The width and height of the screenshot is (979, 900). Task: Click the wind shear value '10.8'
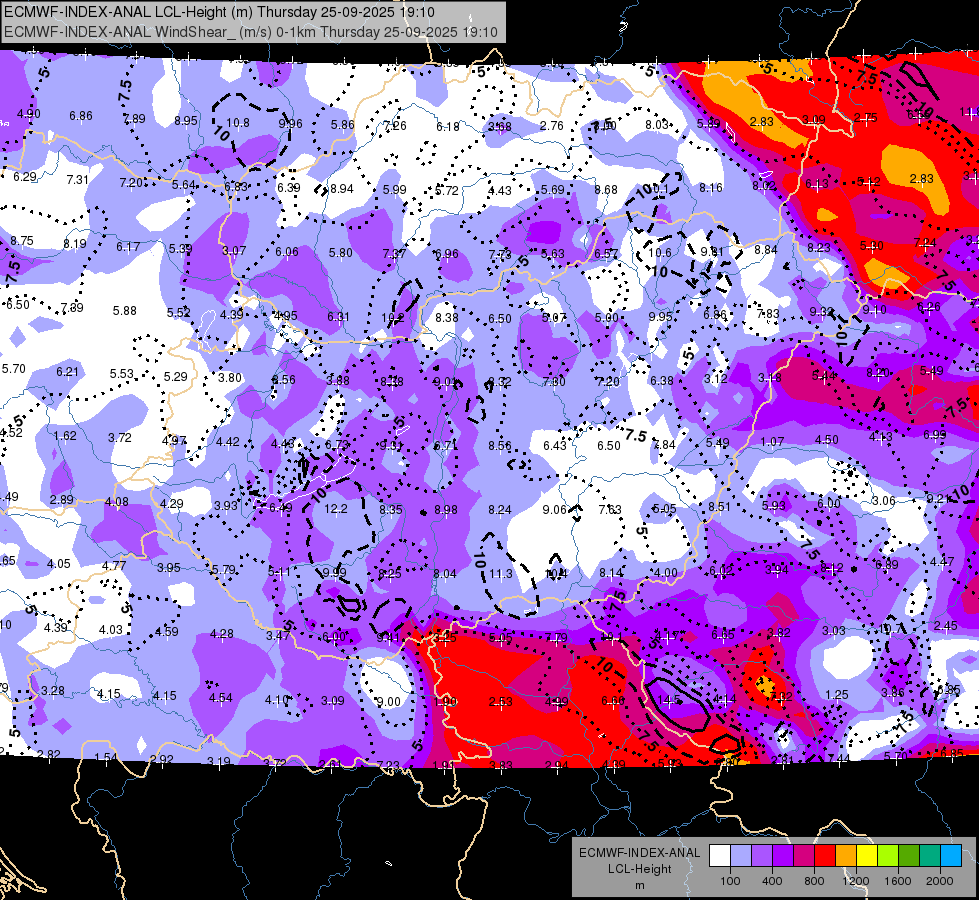tap(238, 122)
